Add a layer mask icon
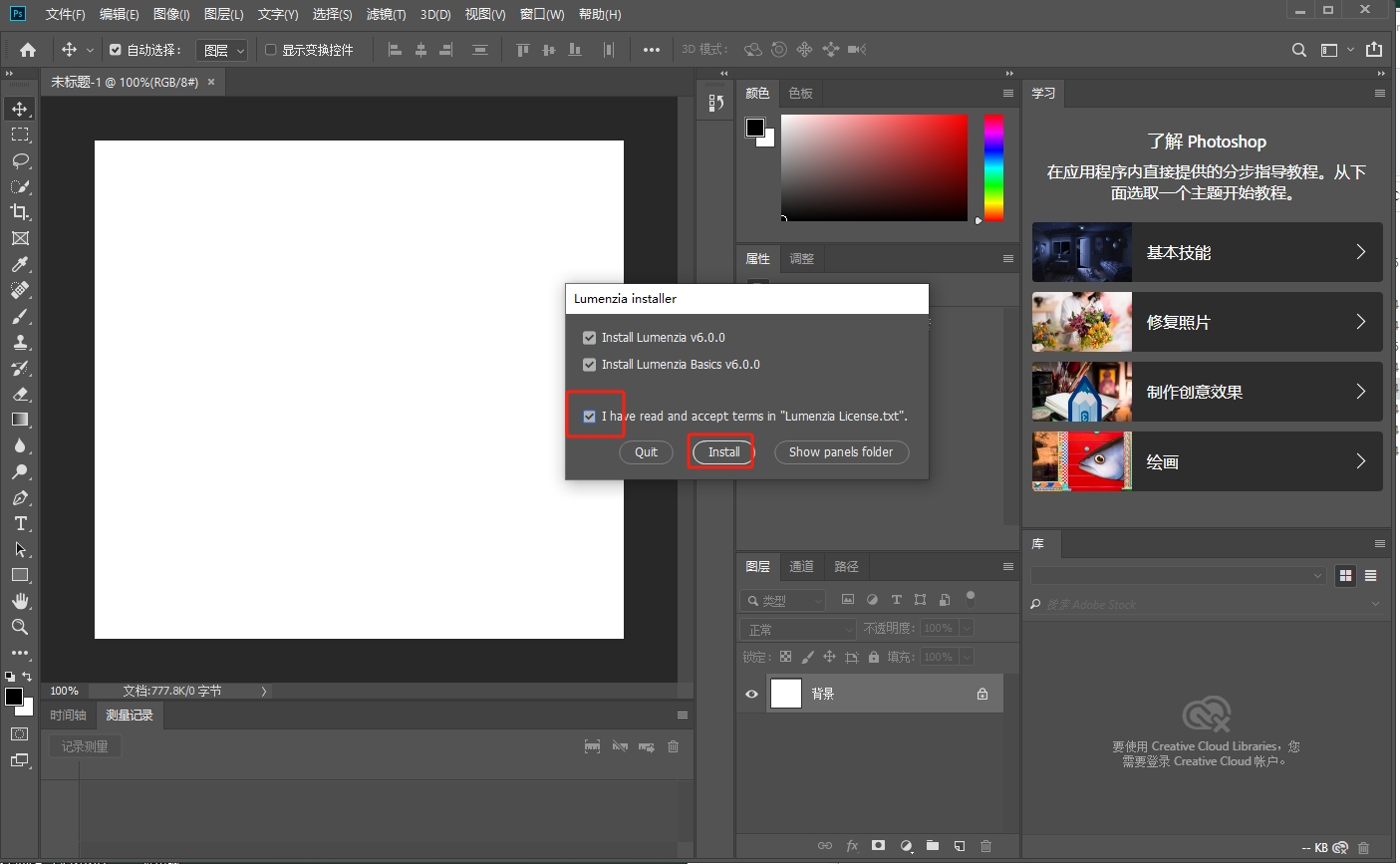1400x864 pixels. point(878,845)
